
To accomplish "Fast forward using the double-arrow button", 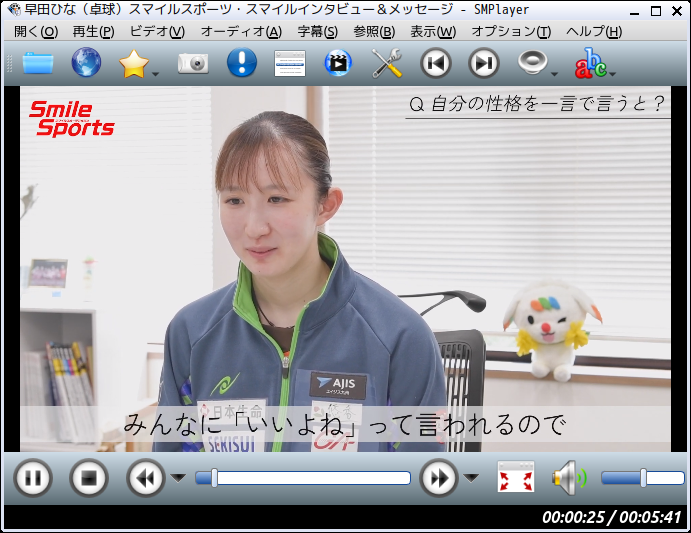I will pos(439,478).
